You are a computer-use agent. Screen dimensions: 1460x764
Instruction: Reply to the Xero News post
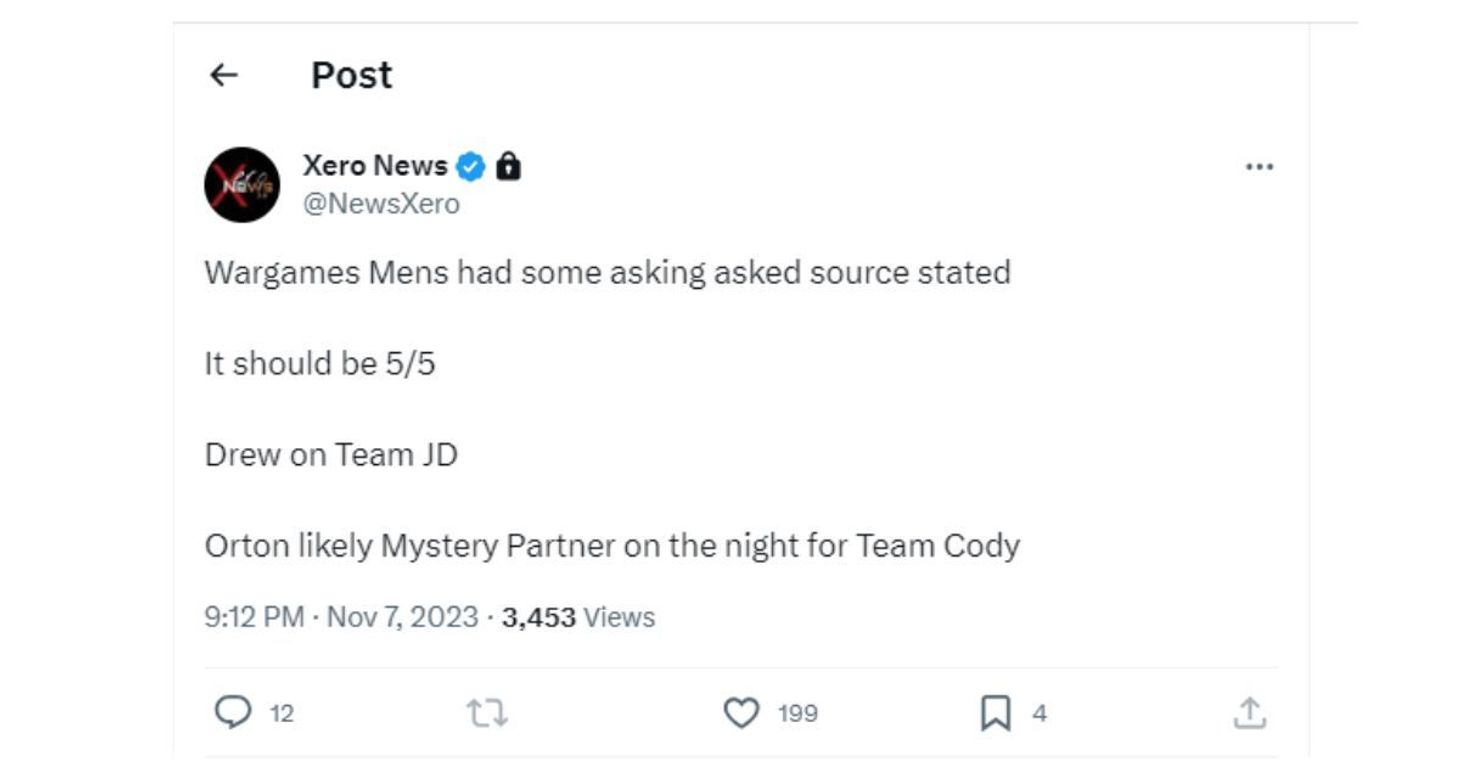pyautogui.click(x=234, y=712)
